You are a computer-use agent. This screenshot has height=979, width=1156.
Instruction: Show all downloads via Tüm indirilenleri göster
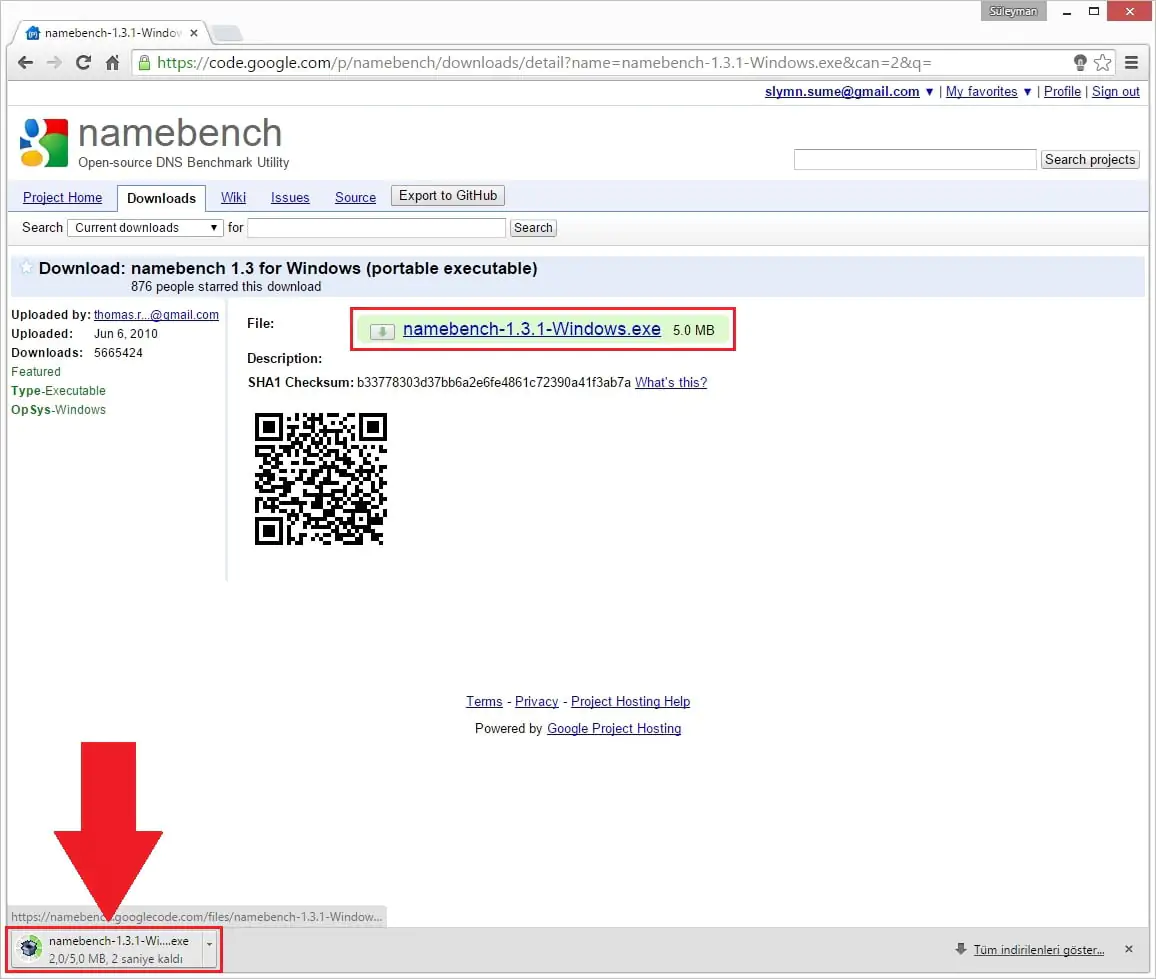1038,950
